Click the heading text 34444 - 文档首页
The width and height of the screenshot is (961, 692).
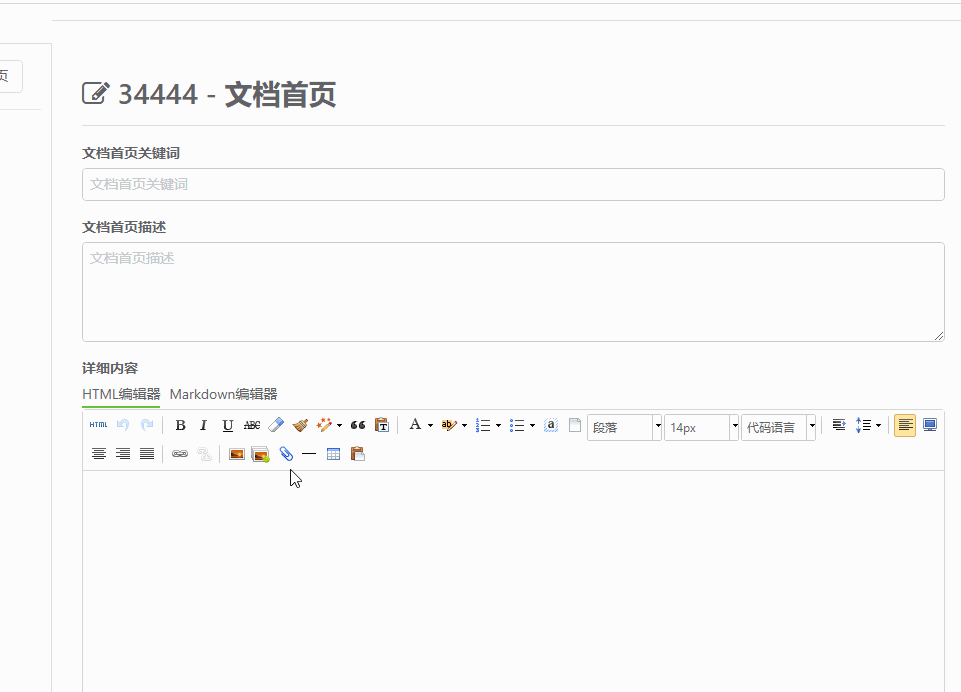tap(227, 94)
